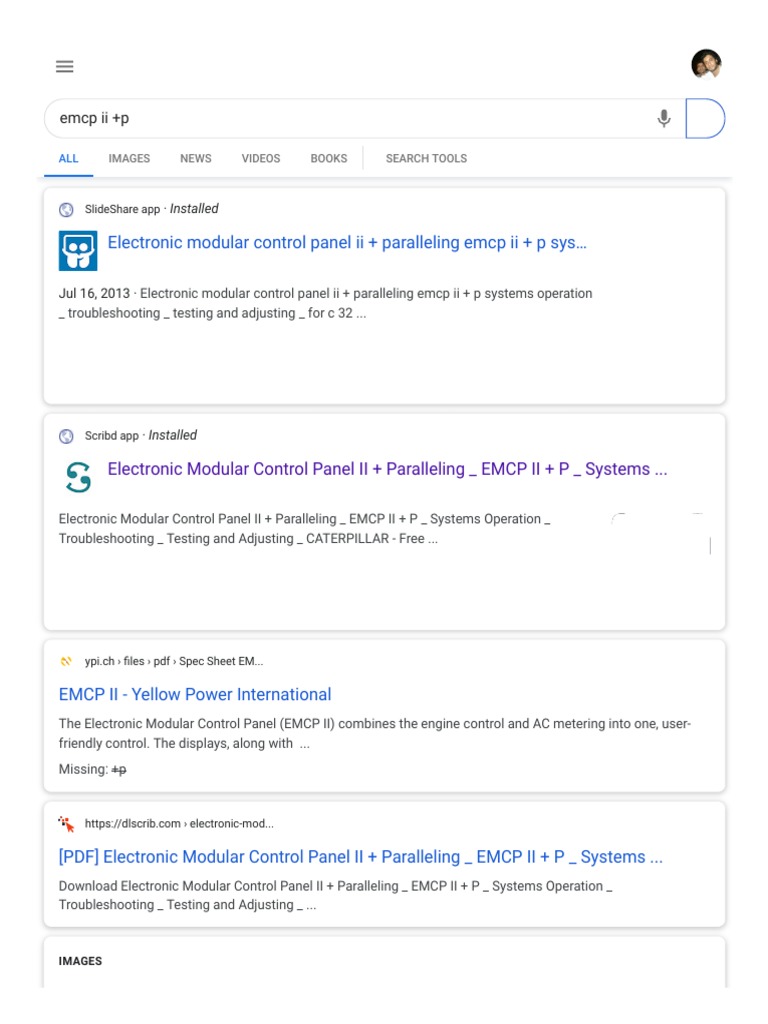
Task: Expand the Search Tools options
Action: 426,159
